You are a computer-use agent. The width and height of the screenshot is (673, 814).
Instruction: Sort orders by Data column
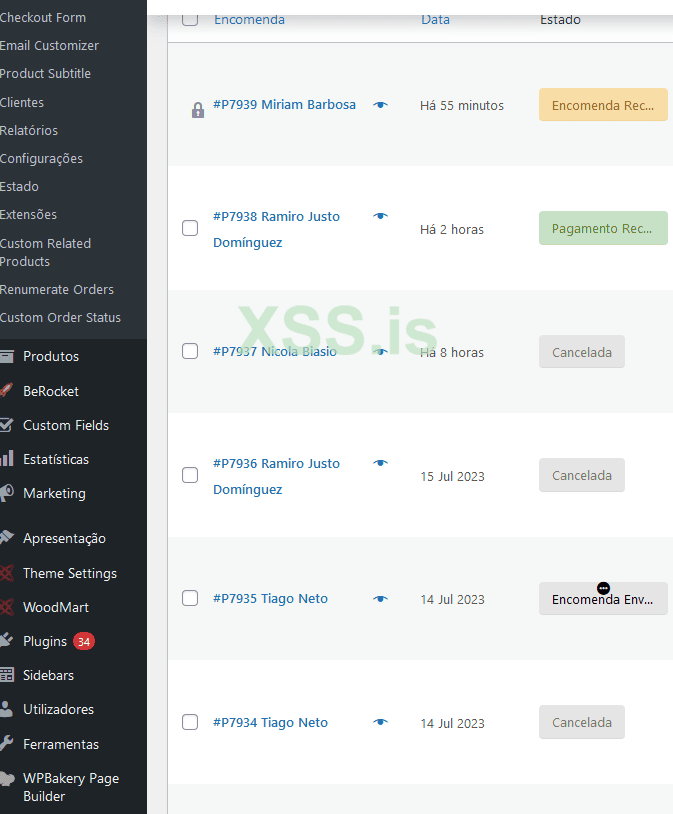coord(435,20)
